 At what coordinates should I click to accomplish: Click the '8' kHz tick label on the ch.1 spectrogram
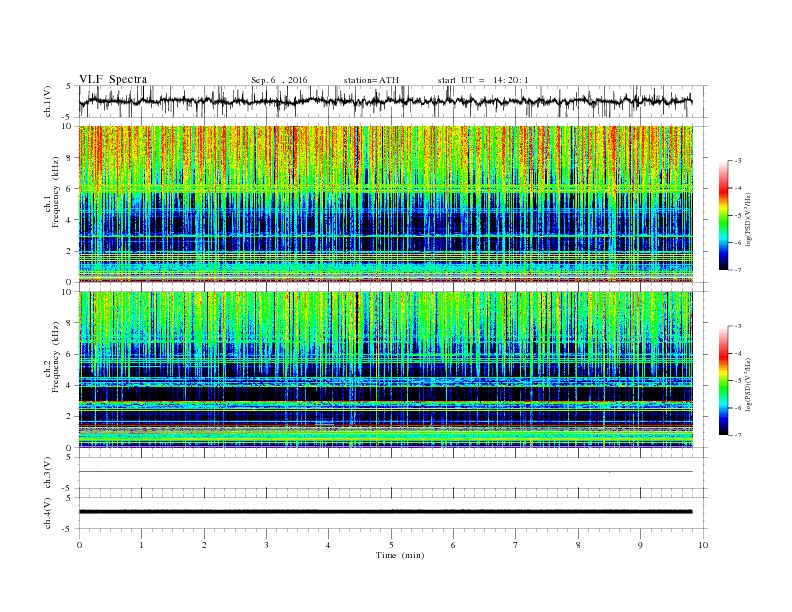coord(69,158)
